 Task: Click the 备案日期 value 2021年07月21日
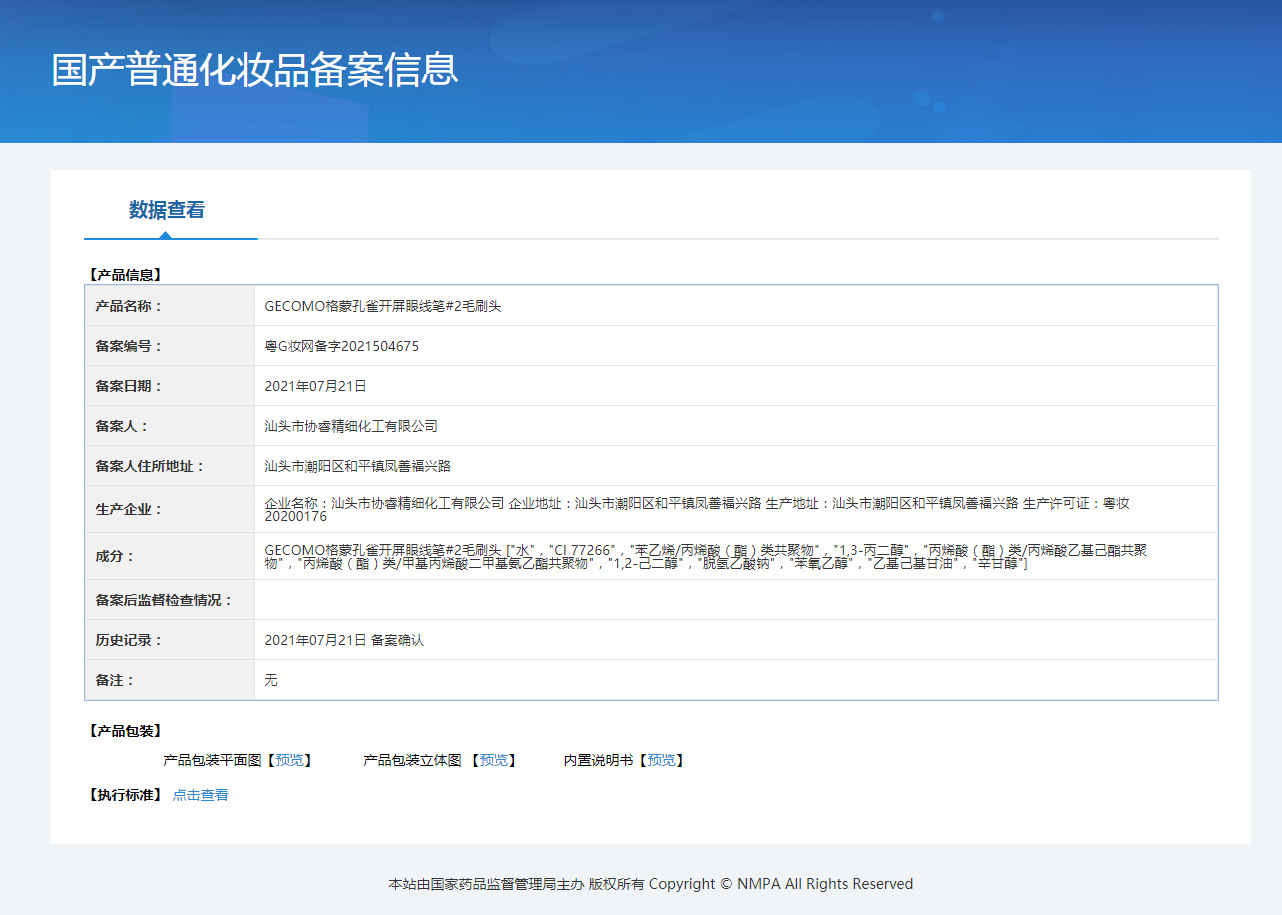315,386
